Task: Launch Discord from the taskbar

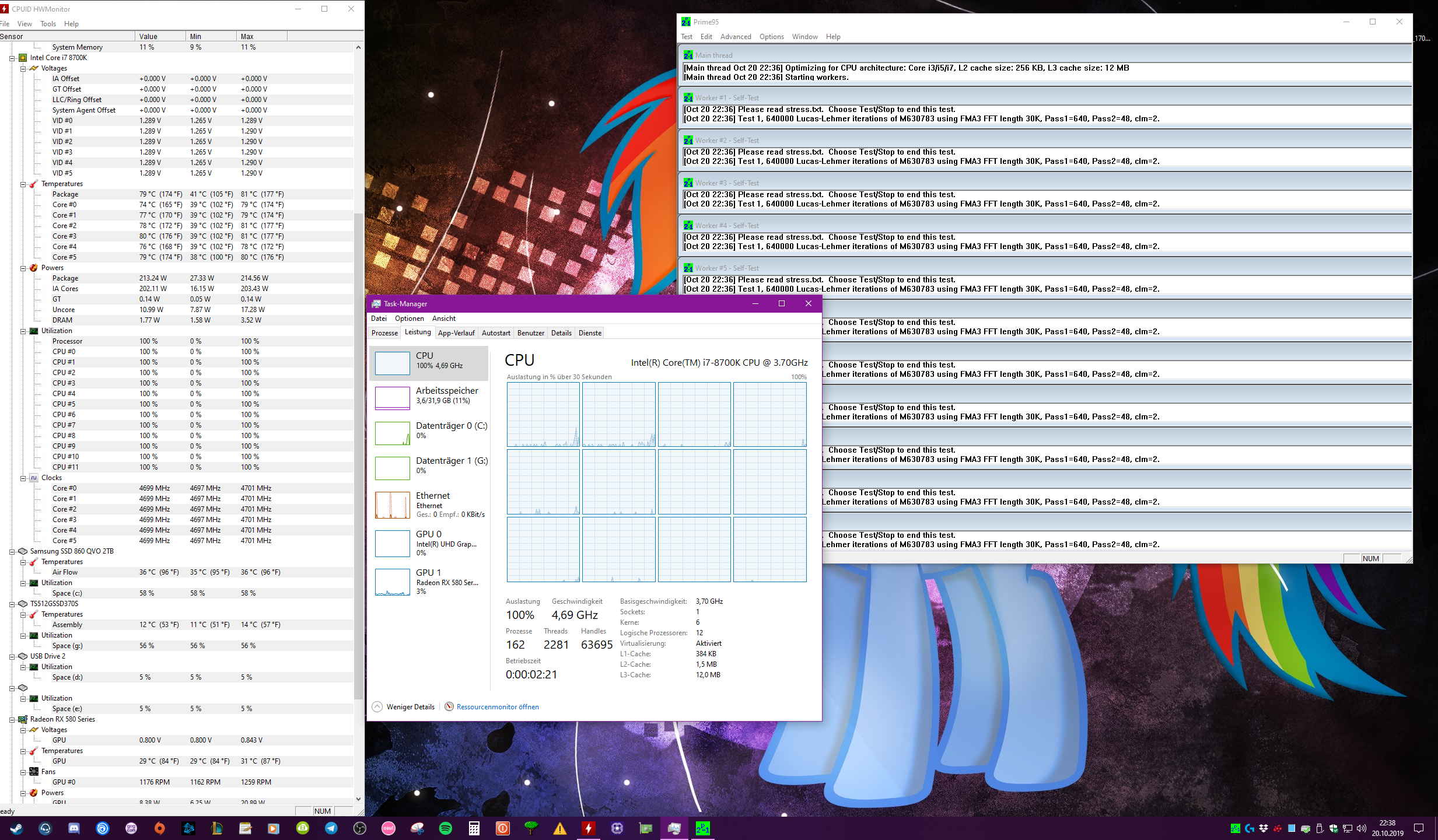Action: point(74,828)
